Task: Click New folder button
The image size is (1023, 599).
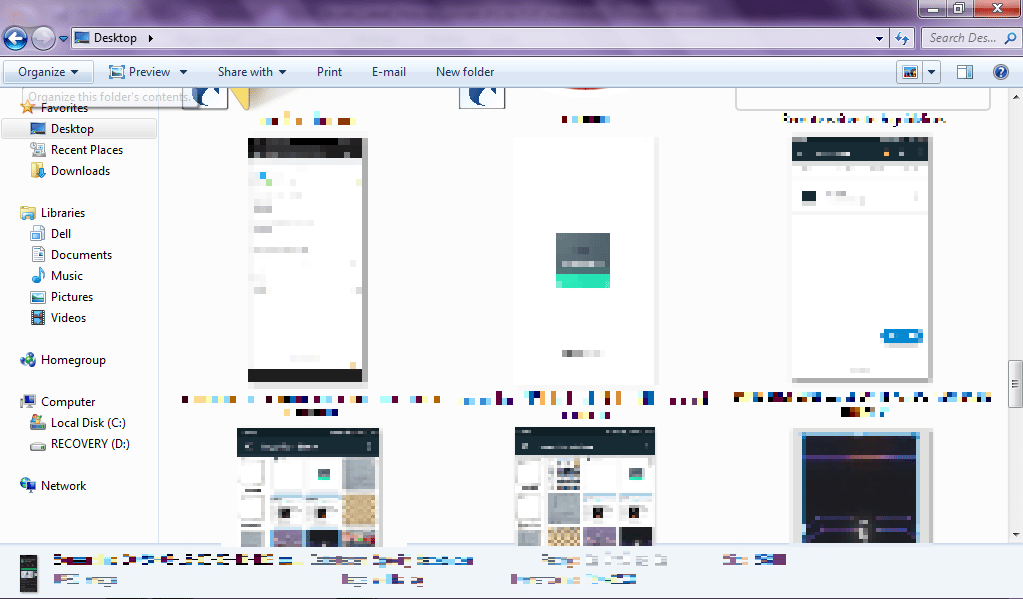Action: 465,72
